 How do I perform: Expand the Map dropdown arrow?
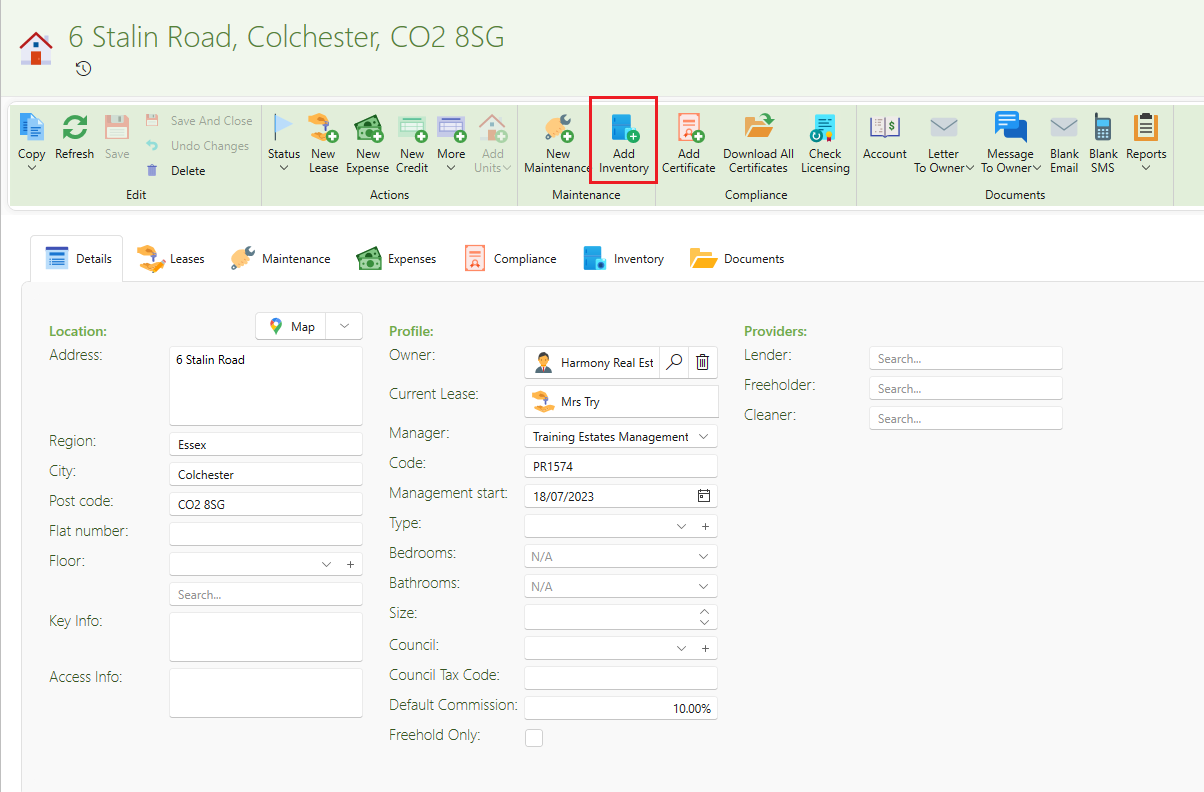click(344, 327)
